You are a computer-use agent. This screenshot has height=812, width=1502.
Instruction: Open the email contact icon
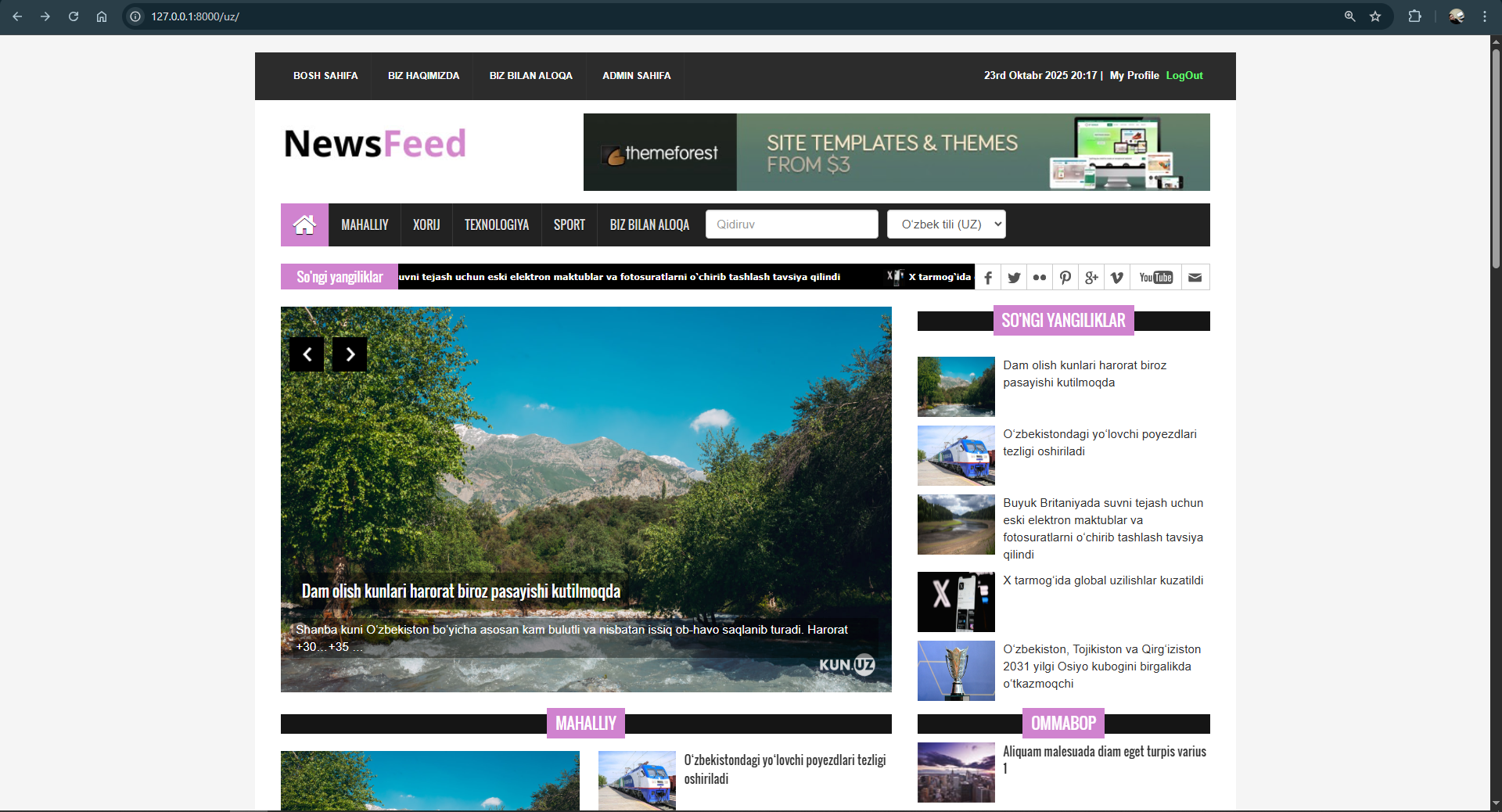click(1195, 277)
